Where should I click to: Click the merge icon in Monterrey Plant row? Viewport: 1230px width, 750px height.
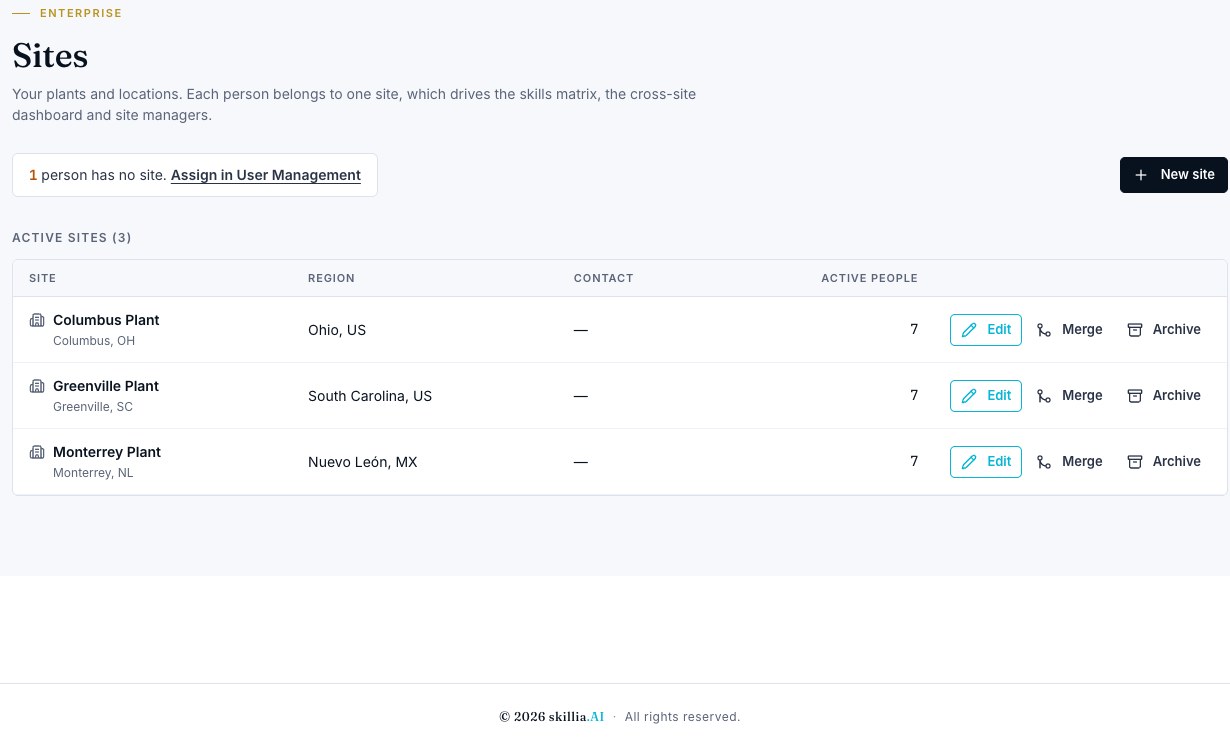(1044, 462)
